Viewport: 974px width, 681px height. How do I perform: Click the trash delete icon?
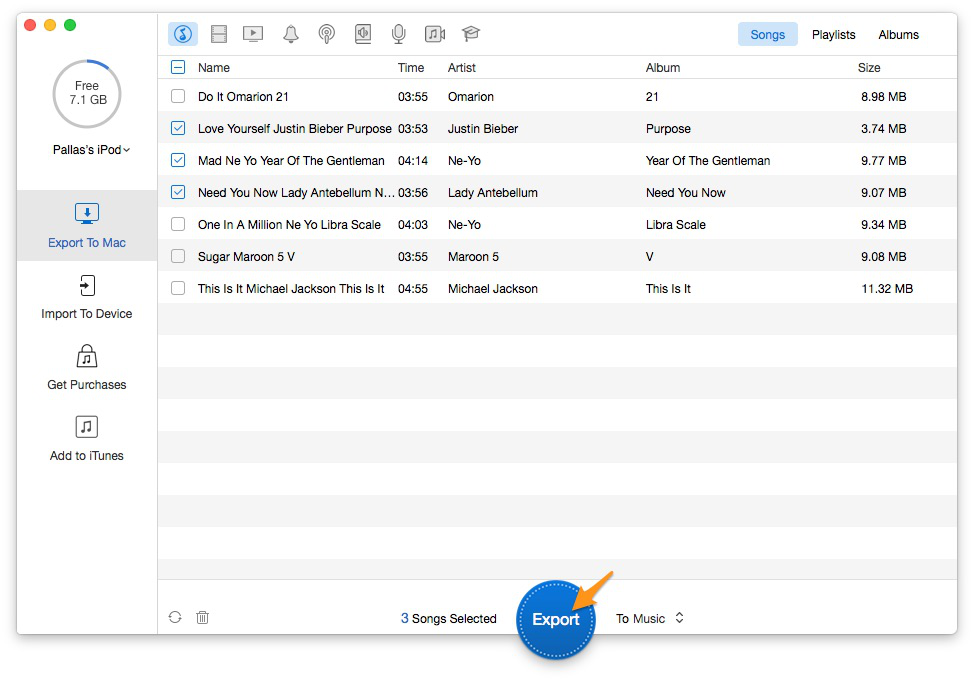[203, 617]
